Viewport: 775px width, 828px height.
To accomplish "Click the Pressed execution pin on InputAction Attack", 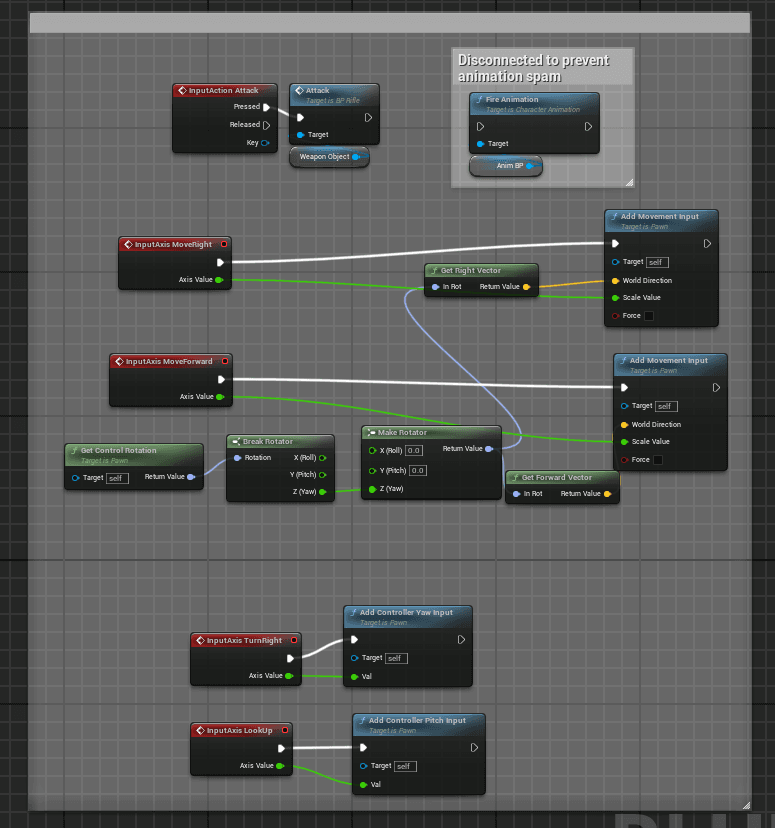I will click(267, 107).
